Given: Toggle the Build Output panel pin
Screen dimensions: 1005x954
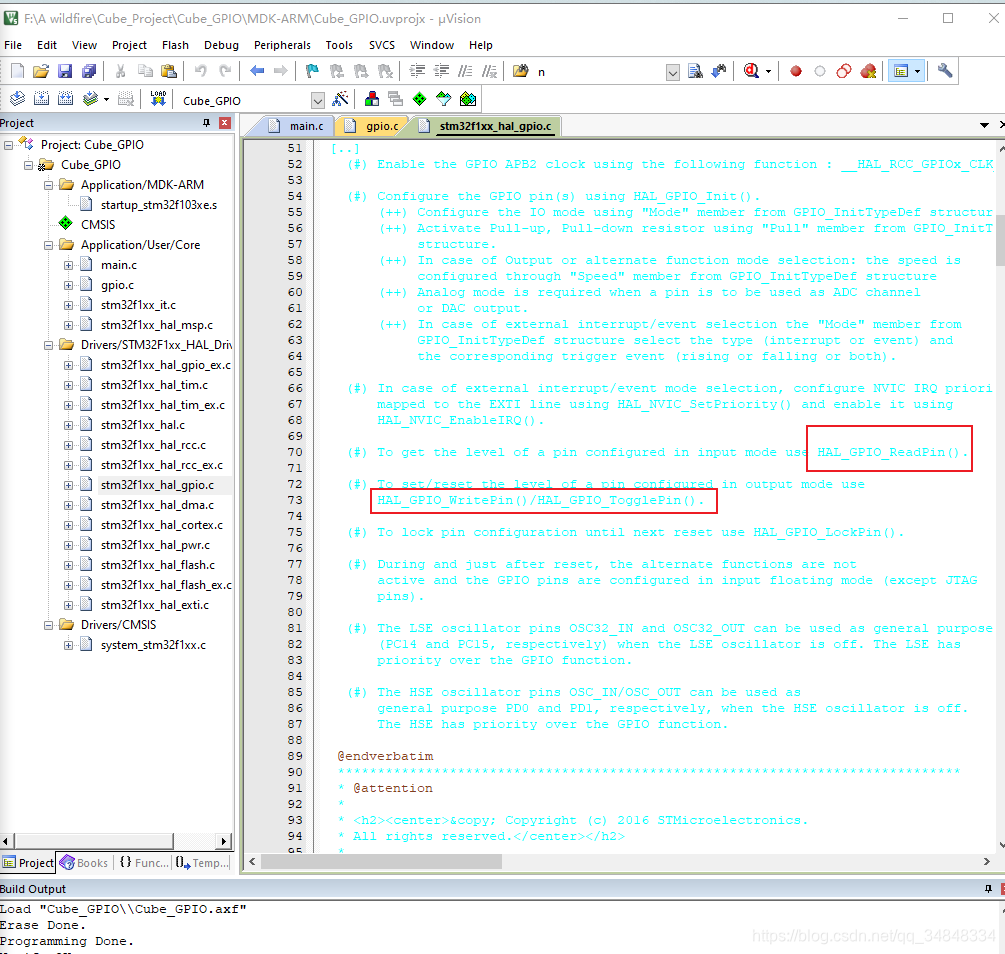Looking at the screenshot, I should (x=988, y=889).
